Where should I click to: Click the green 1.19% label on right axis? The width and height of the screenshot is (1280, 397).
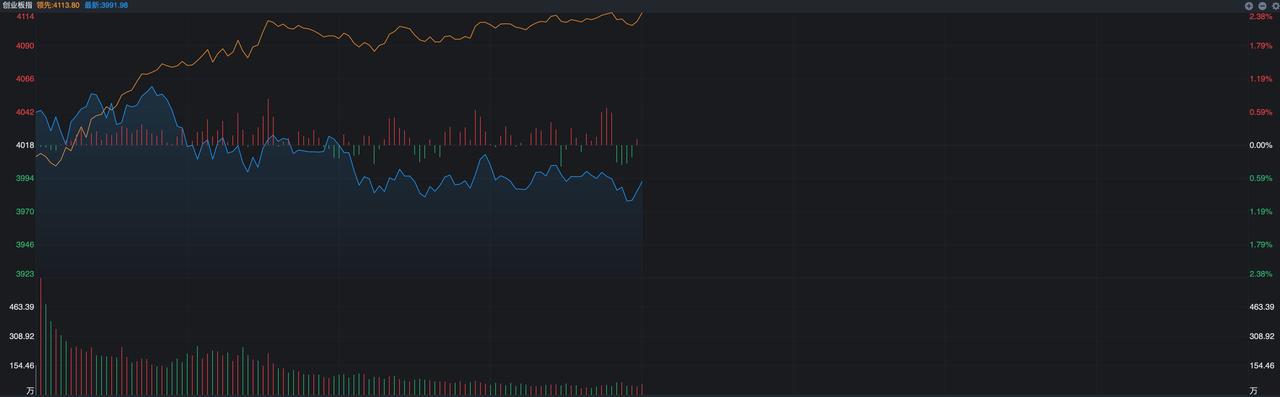(x=1260, y=212)
